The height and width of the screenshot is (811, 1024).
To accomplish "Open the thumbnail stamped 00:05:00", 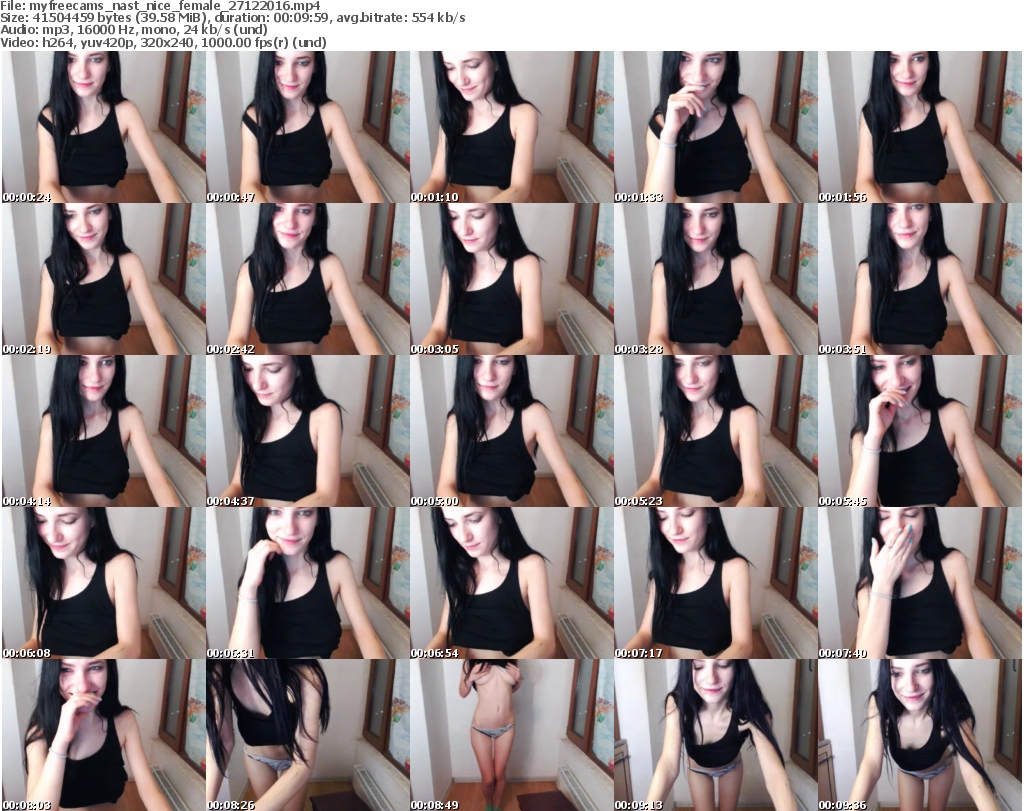I will point(511,432).
